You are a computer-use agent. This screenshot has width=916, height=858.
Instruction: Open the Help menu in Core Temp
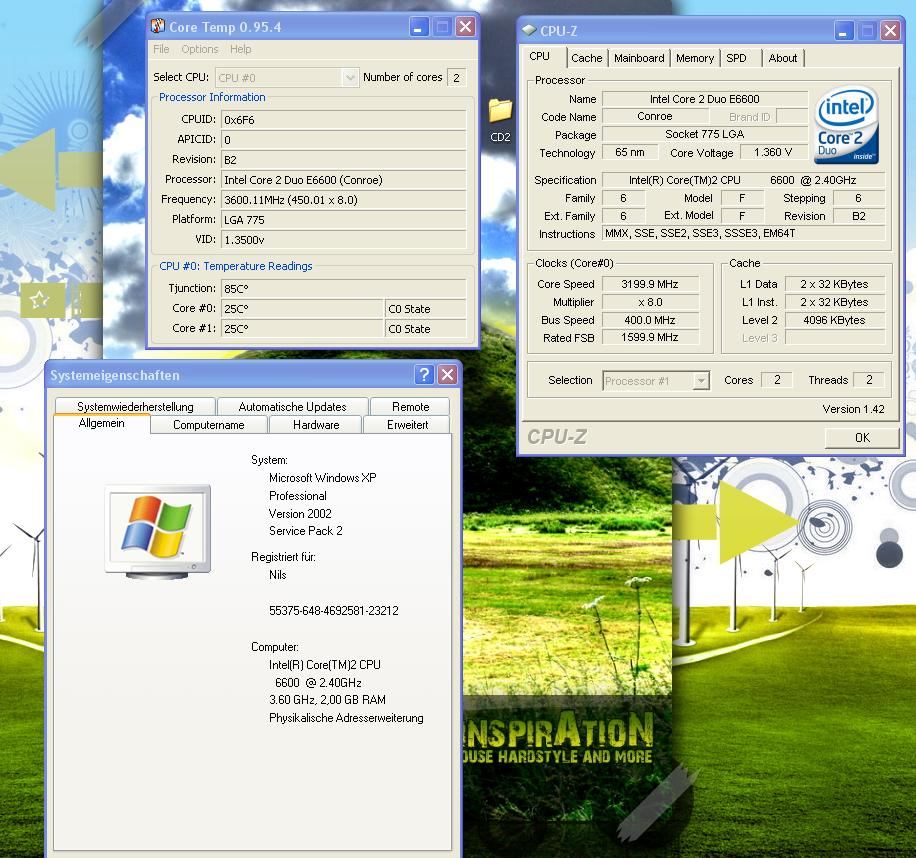pos(241,49)
